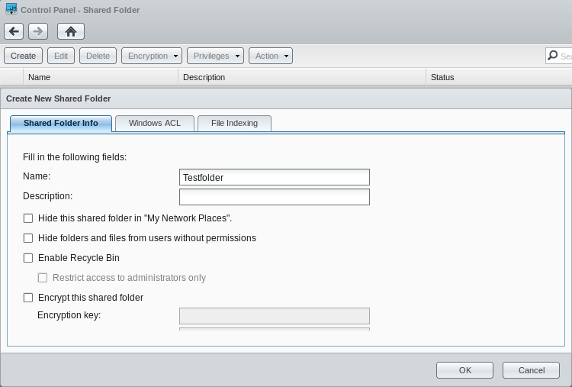The width and height of the screenshot is (572, 387).
Task: Select the Shared Folder Info tab
Action: pyautogui.click(x=61, y=123)
